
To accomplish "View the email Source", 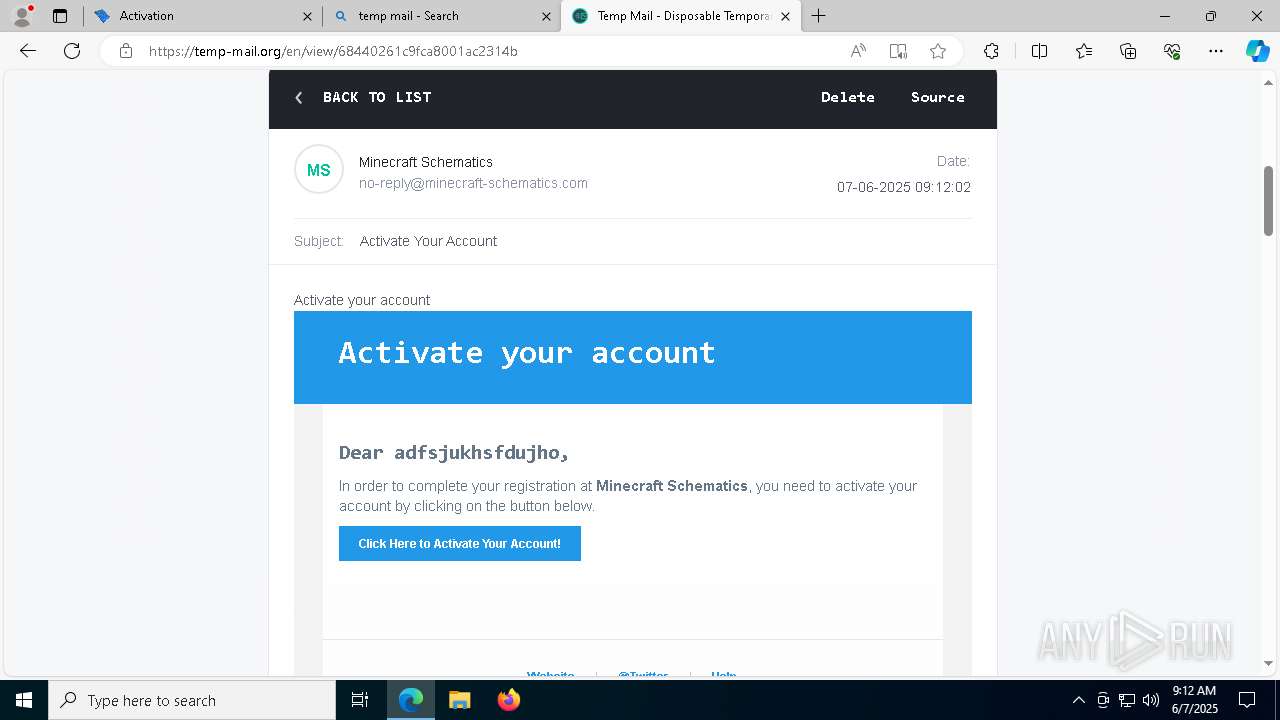I will [938, 97].
